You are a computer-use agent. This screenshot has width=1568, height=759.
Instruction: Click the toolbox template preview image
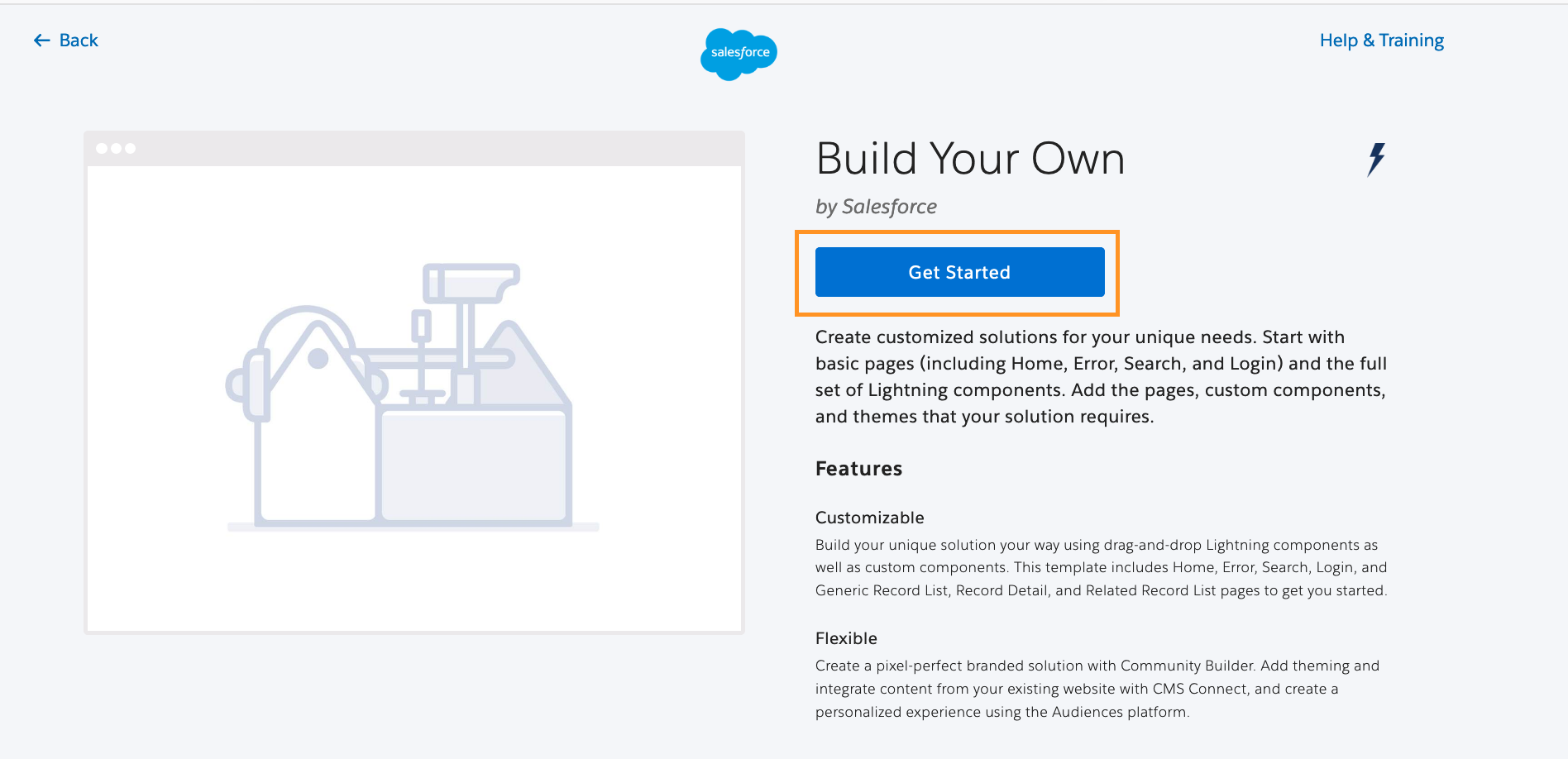click(x=414, y=383)
